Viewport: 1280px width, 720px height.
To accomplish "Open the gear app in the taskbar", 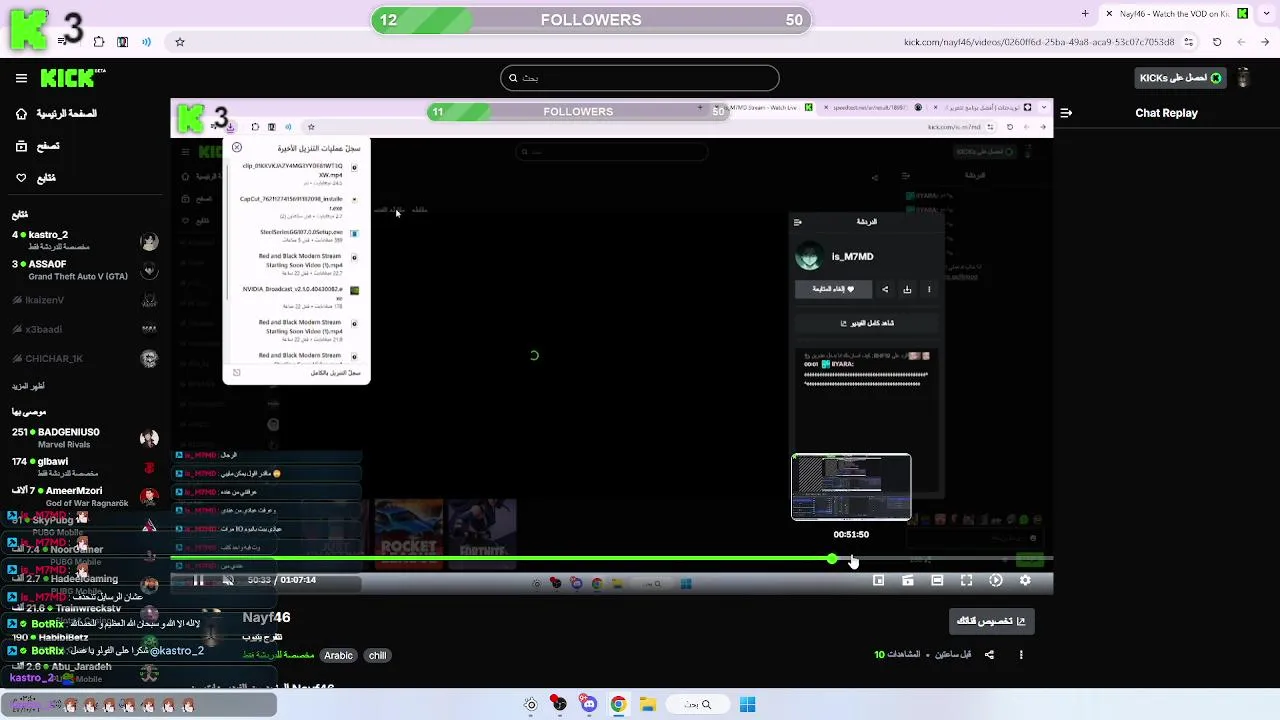I will [530, 705].
